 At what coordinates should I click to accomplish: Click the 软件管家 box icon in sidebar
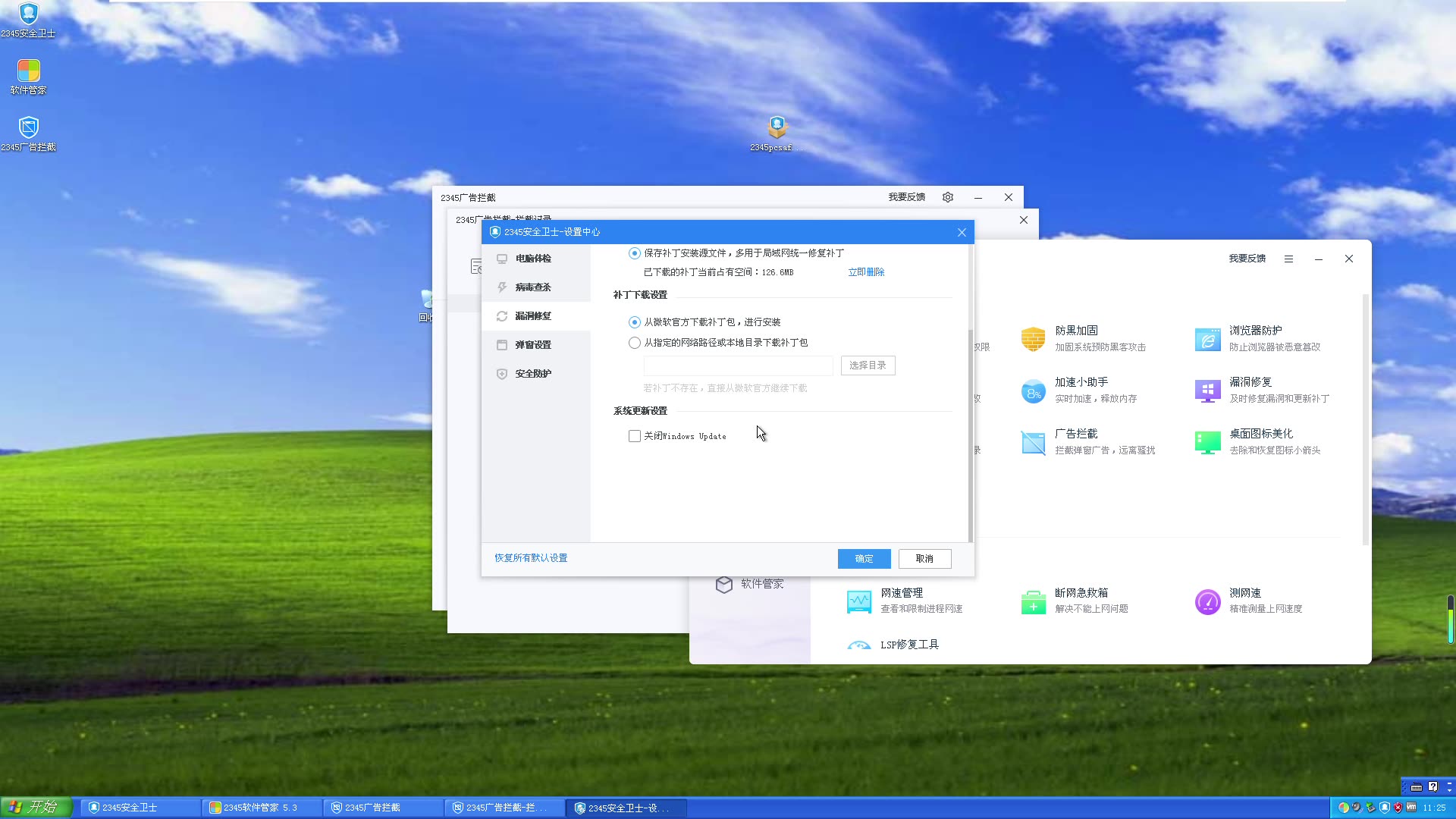click(724, 584)
